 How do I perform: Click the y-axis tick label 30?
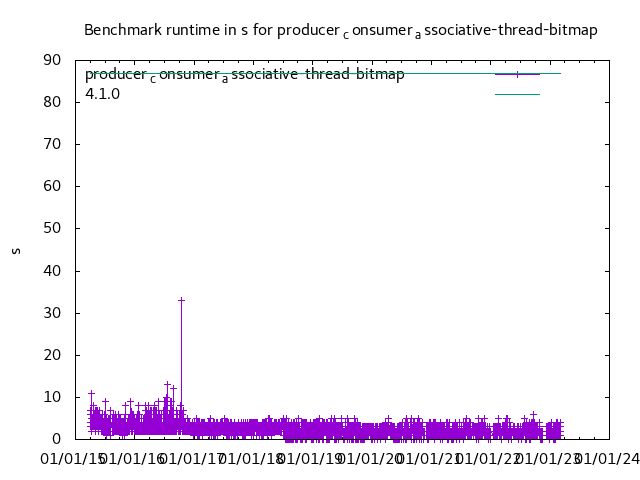coord(54,313)
